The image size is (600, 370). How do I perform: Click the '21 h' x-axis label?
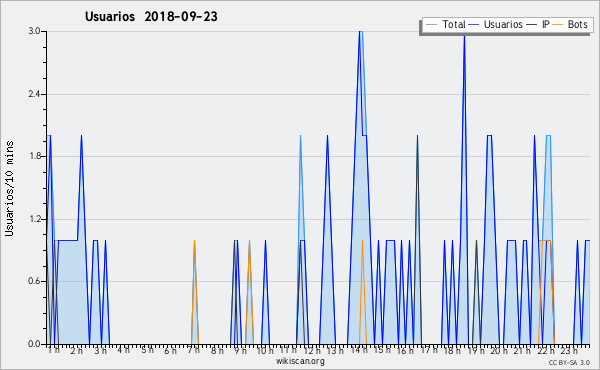(522, 350)
